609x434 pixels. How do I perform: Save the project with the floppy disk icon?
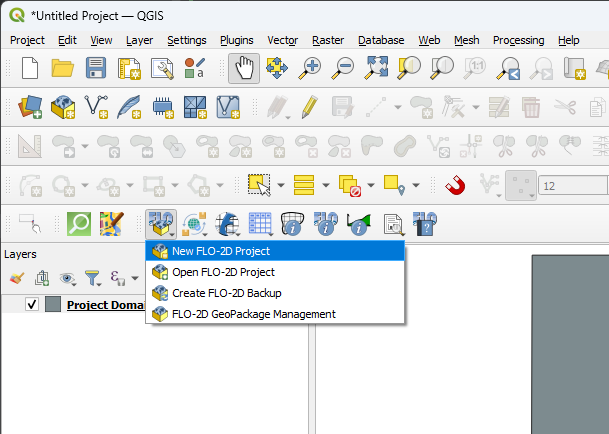pos(96,68)
